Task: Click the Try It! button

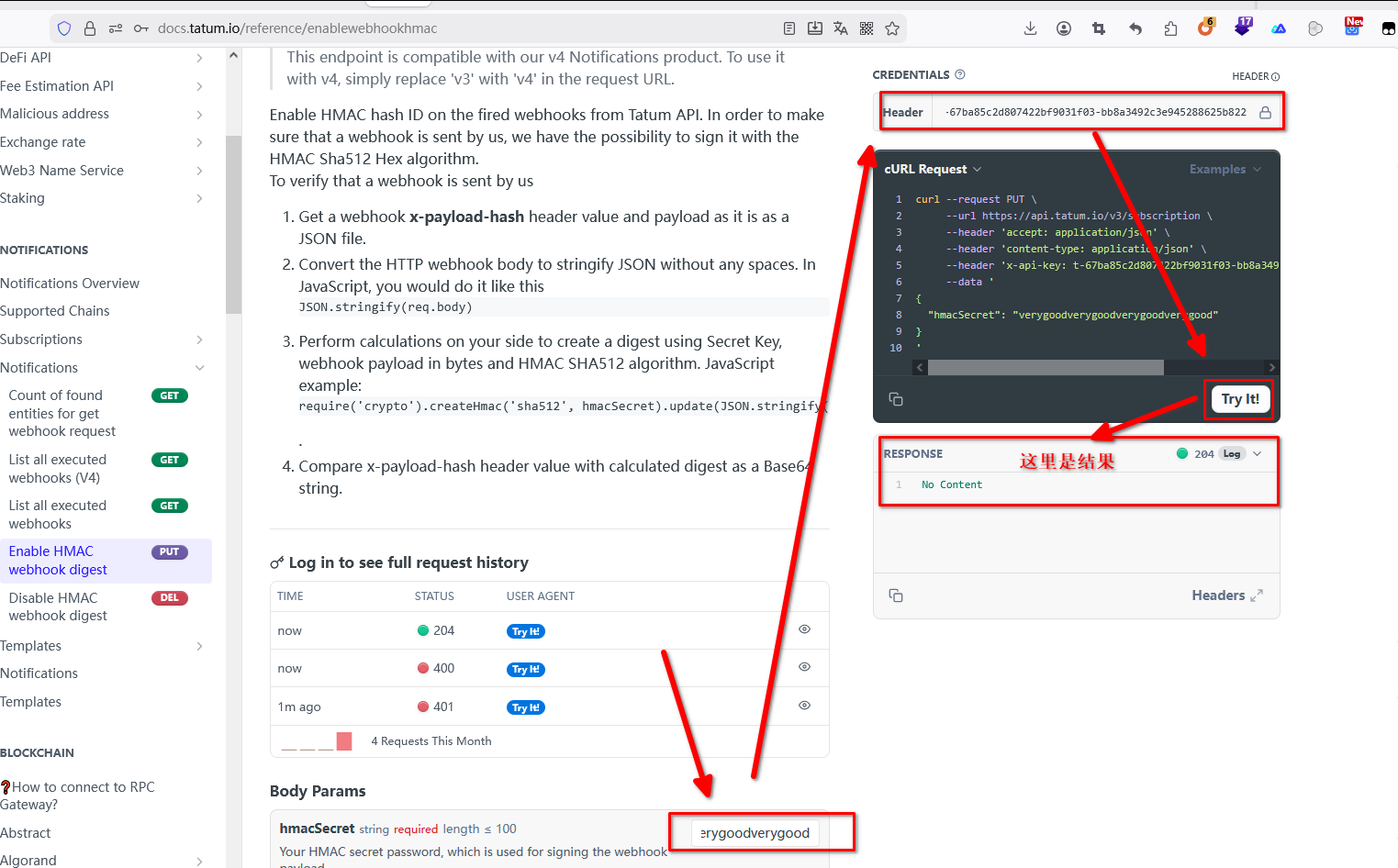Action: tap(1239, 399)
